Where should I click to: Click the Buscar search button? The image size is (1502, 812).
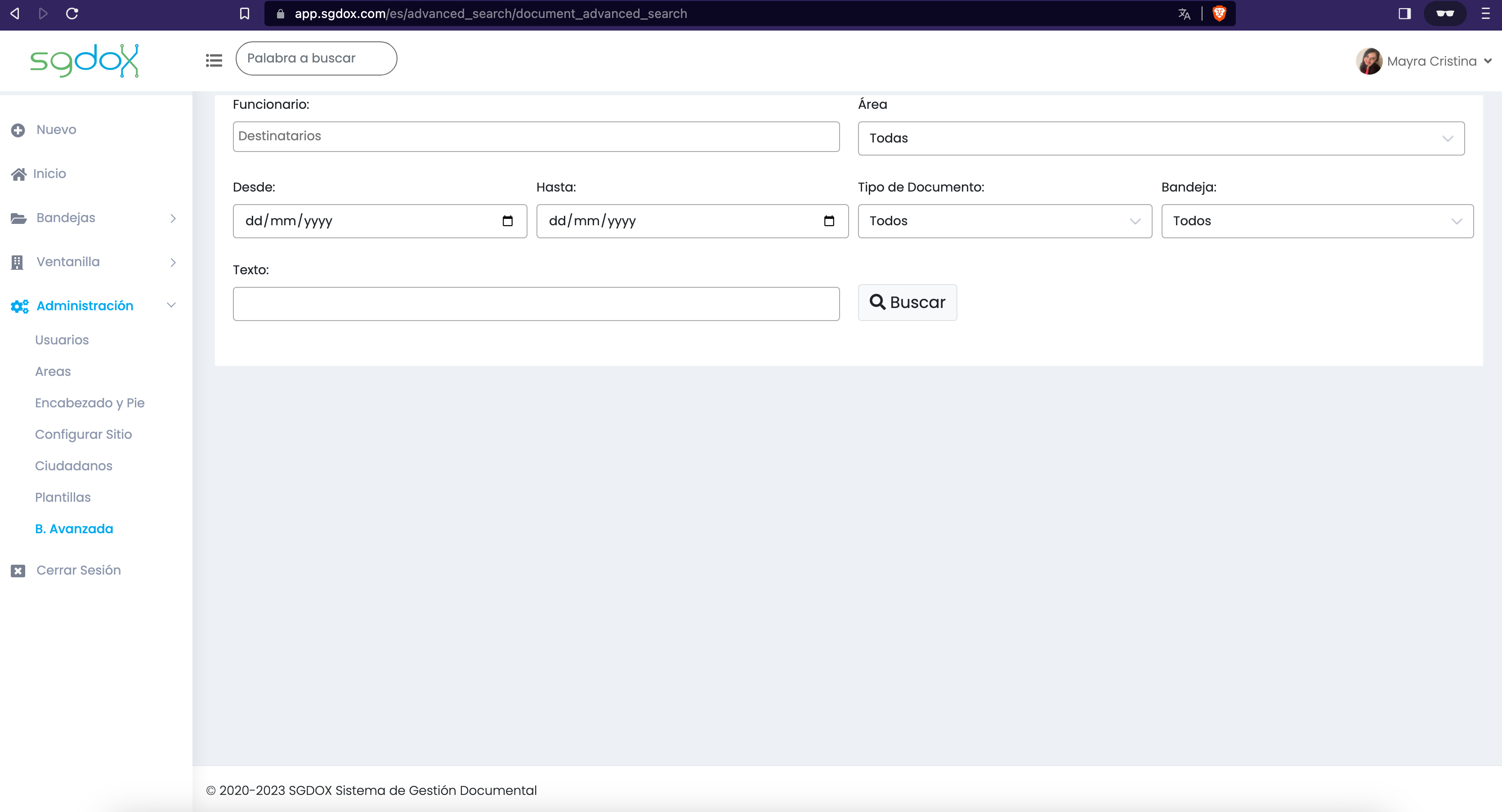[907, 303]
